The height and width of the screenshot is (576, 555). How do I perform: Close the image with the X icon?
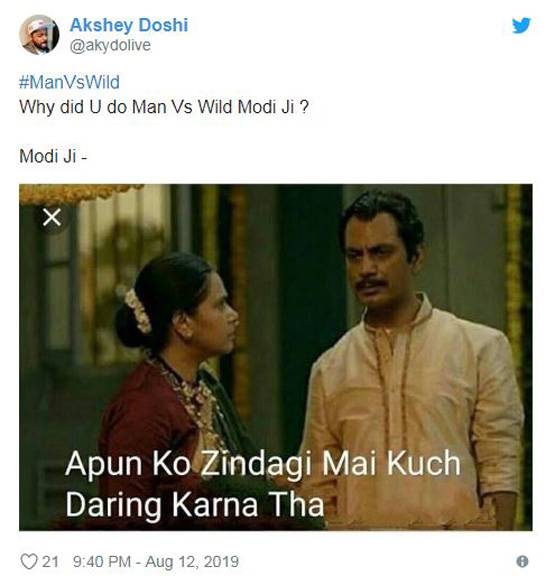click(x=52, y=217)
